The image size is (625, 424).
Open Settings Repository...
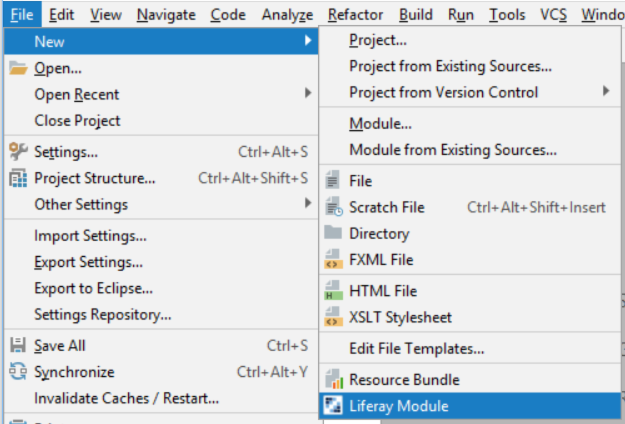click(161, 314)
